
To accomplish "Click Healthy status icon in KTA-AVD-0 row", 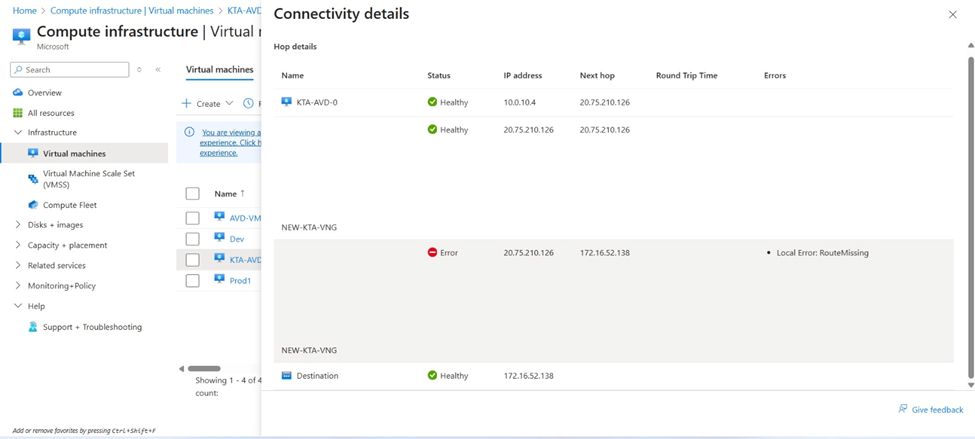I will pos(432,102).
